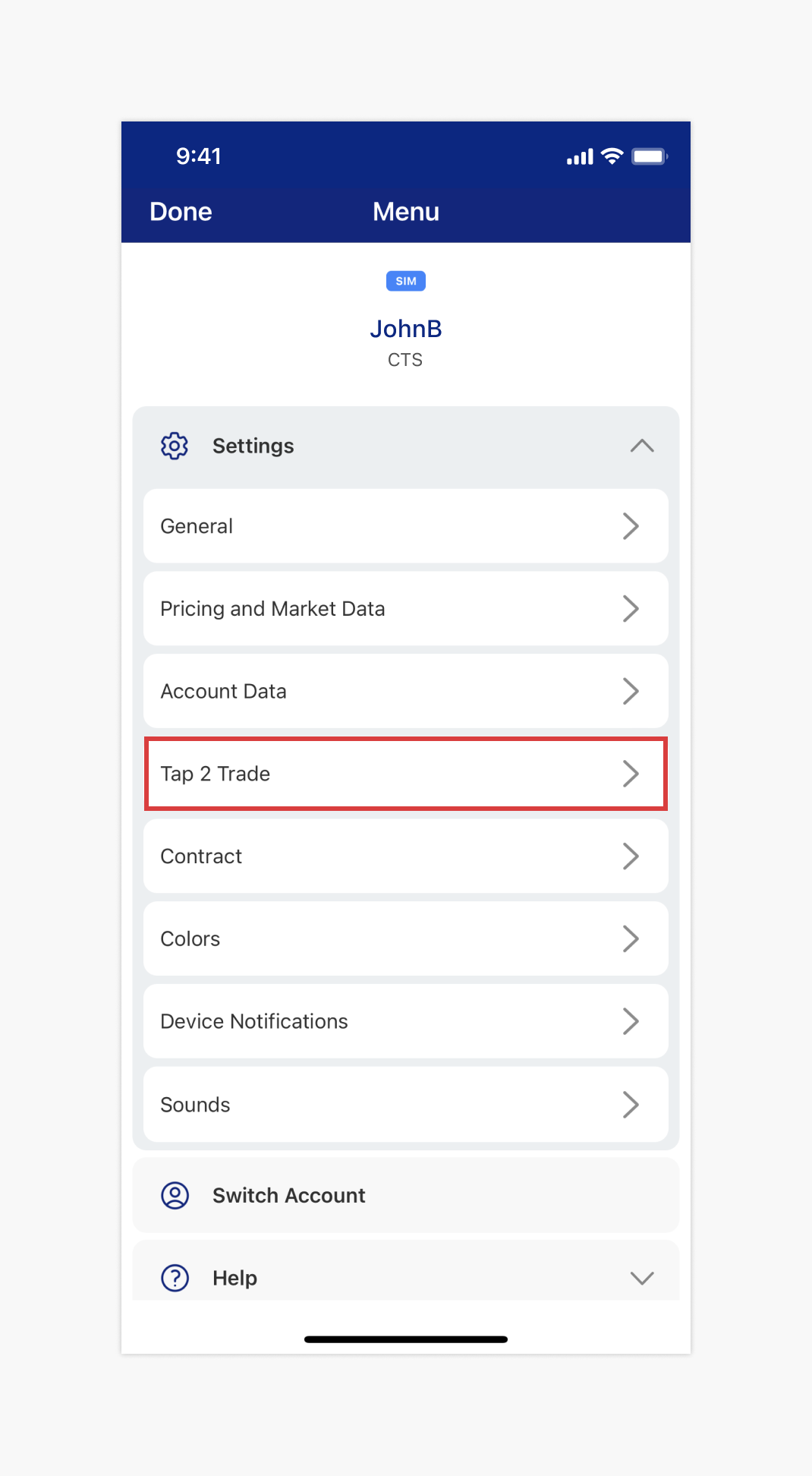Tap the battery status icon
This screenshot has height=1476, width=812.
coord(649,156)
